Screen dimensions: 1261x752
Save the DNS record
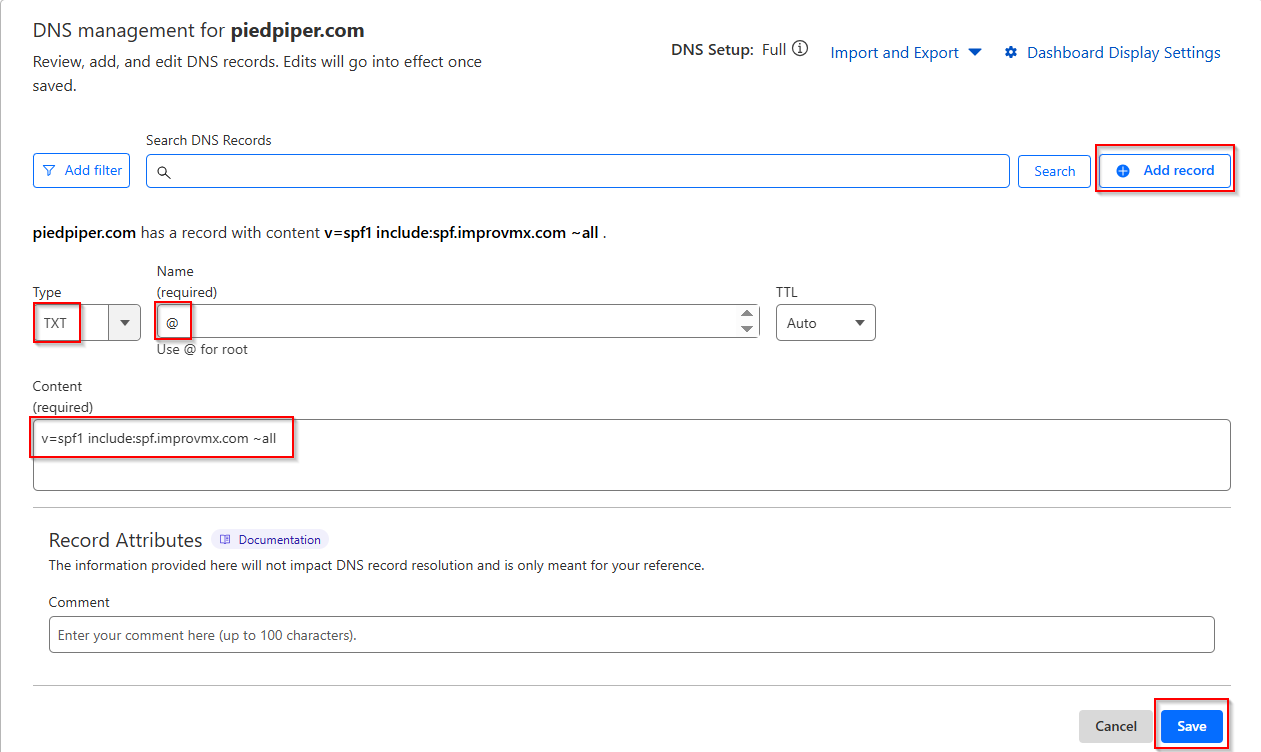pos(1191,726)
